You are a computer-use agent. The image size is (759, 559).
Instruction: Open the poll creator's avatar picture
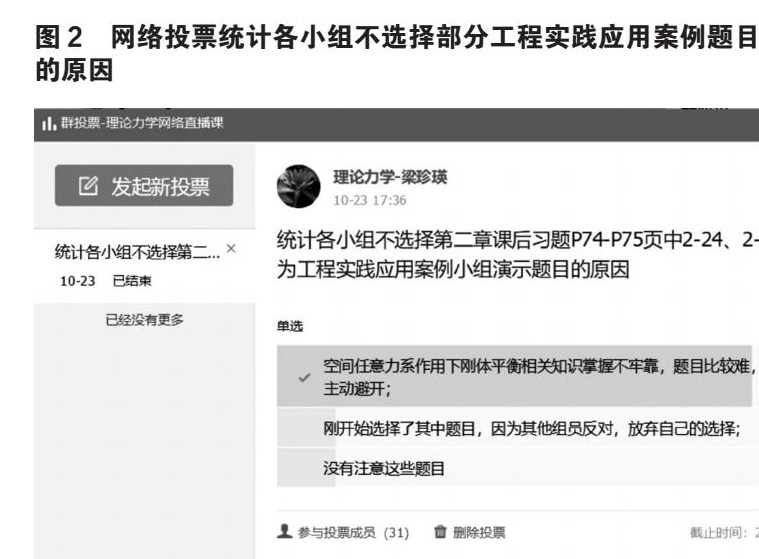tap(298, 186)
